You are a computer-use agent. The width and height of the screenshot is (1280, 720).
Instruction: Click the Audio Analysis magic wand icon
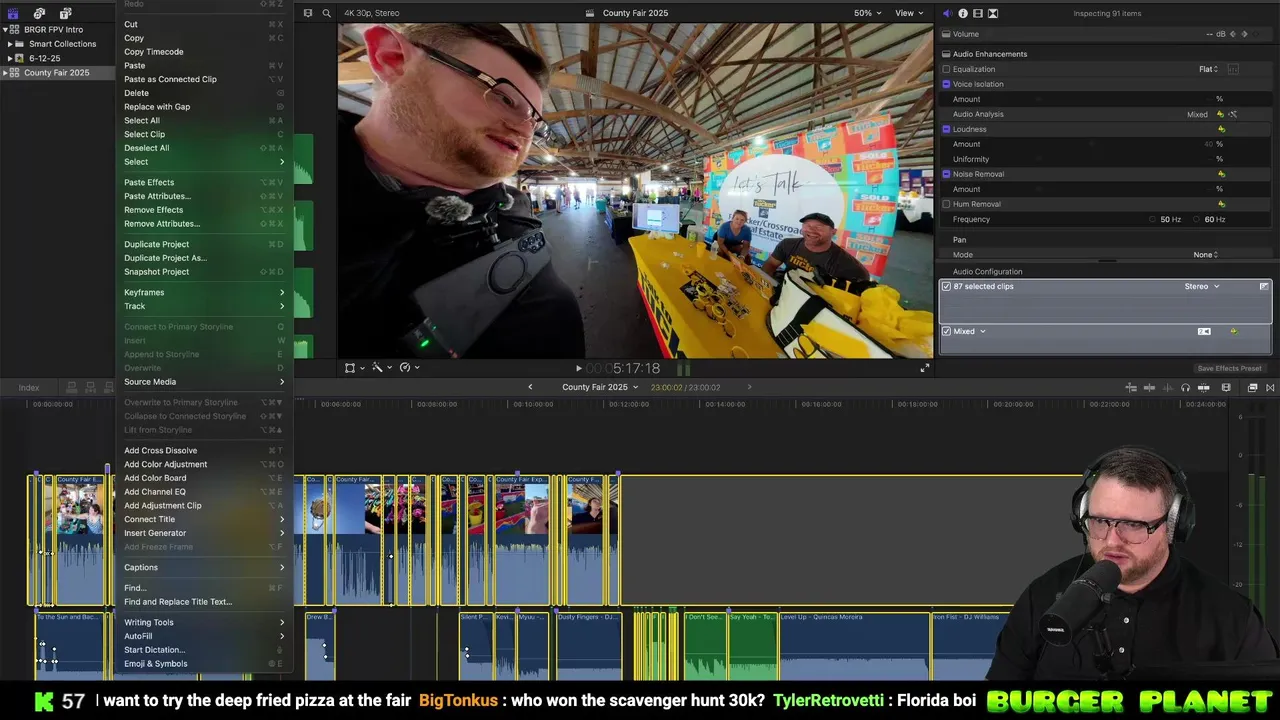1233,114
